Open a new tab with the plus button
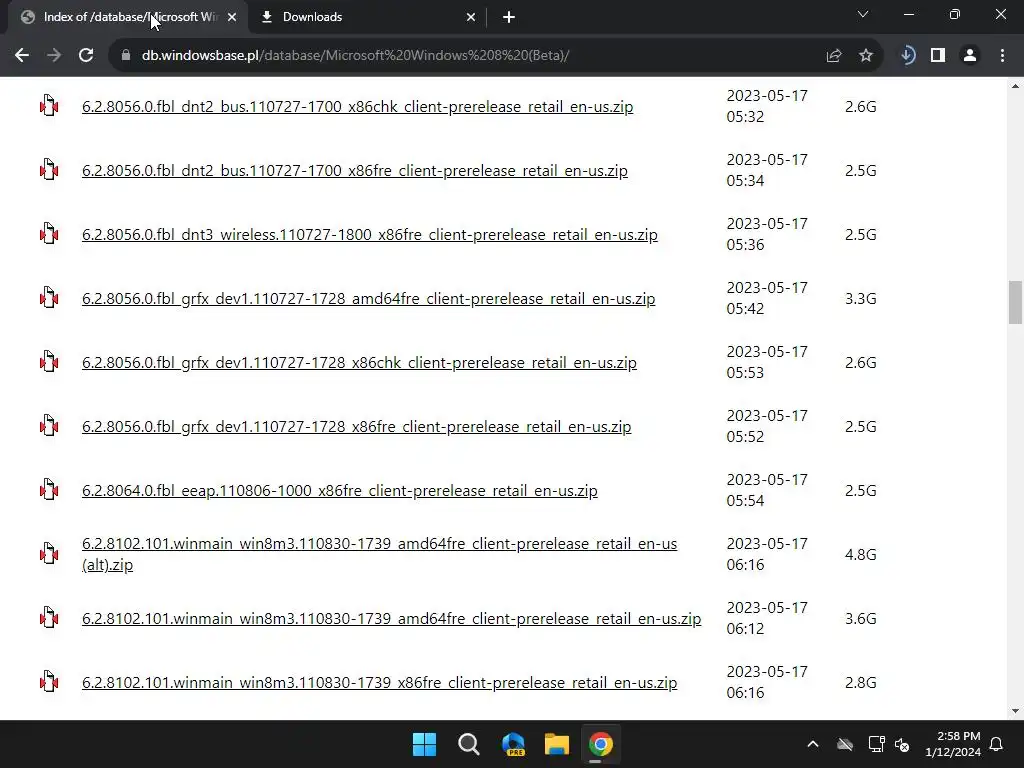 [x=509, y=17]
